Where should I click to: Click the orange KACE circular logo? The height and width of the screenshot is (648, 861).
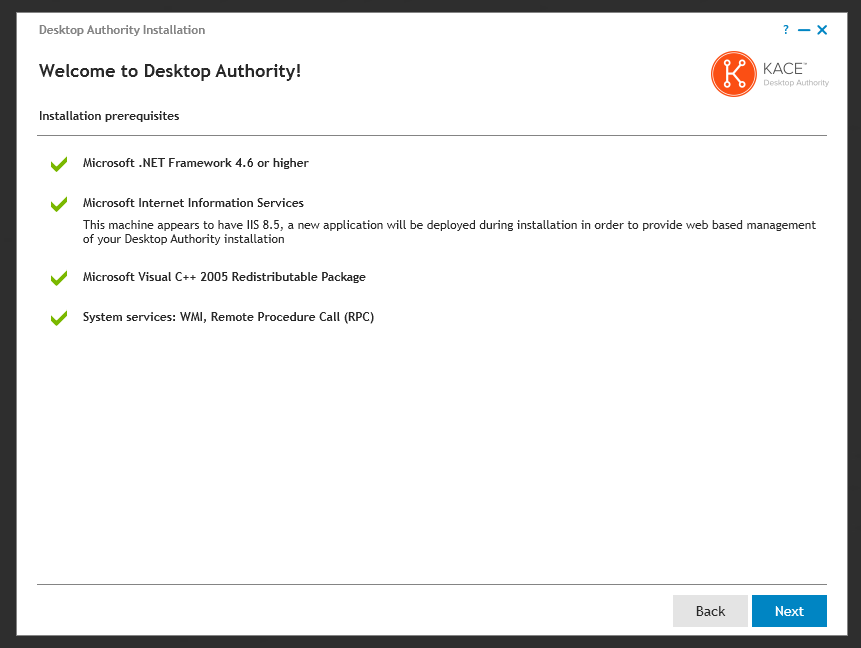pos(733,74)
